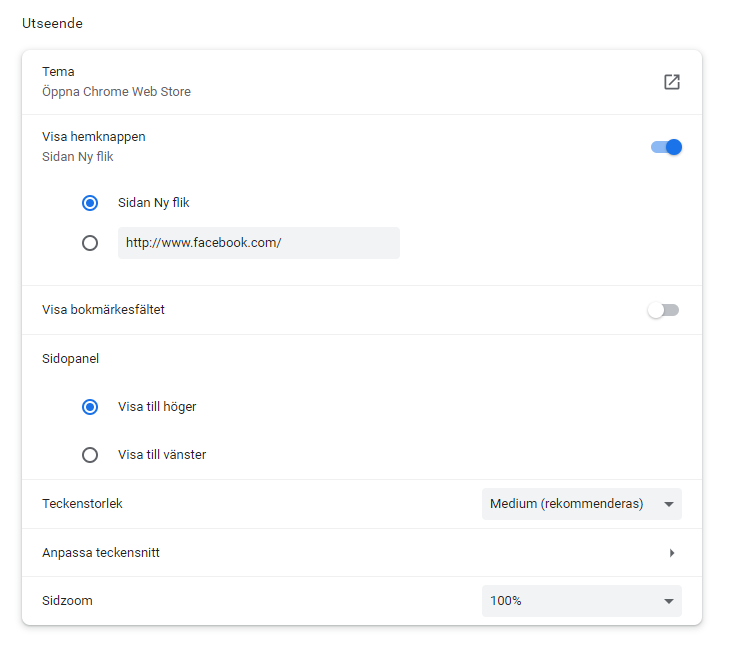Click the external link icon beside Tema
The image size is (729, 672).
[672, 82]
